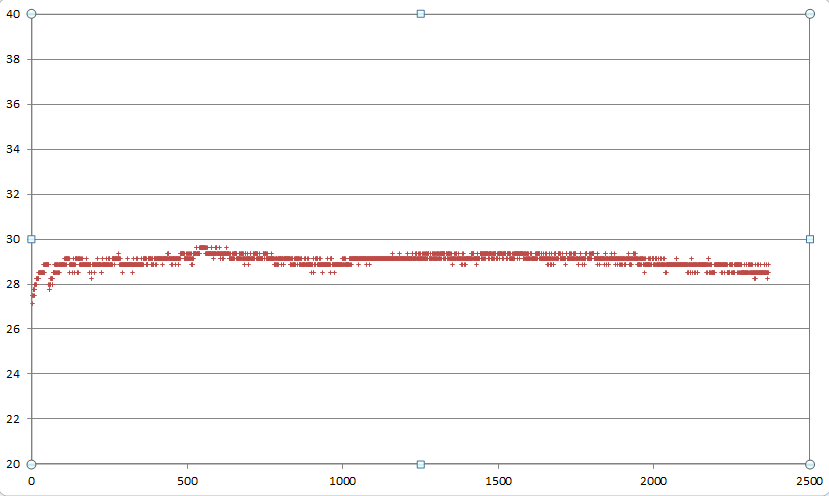Click the x-axis label 1000
Screen dimensions: 829x496
point(343,481)
